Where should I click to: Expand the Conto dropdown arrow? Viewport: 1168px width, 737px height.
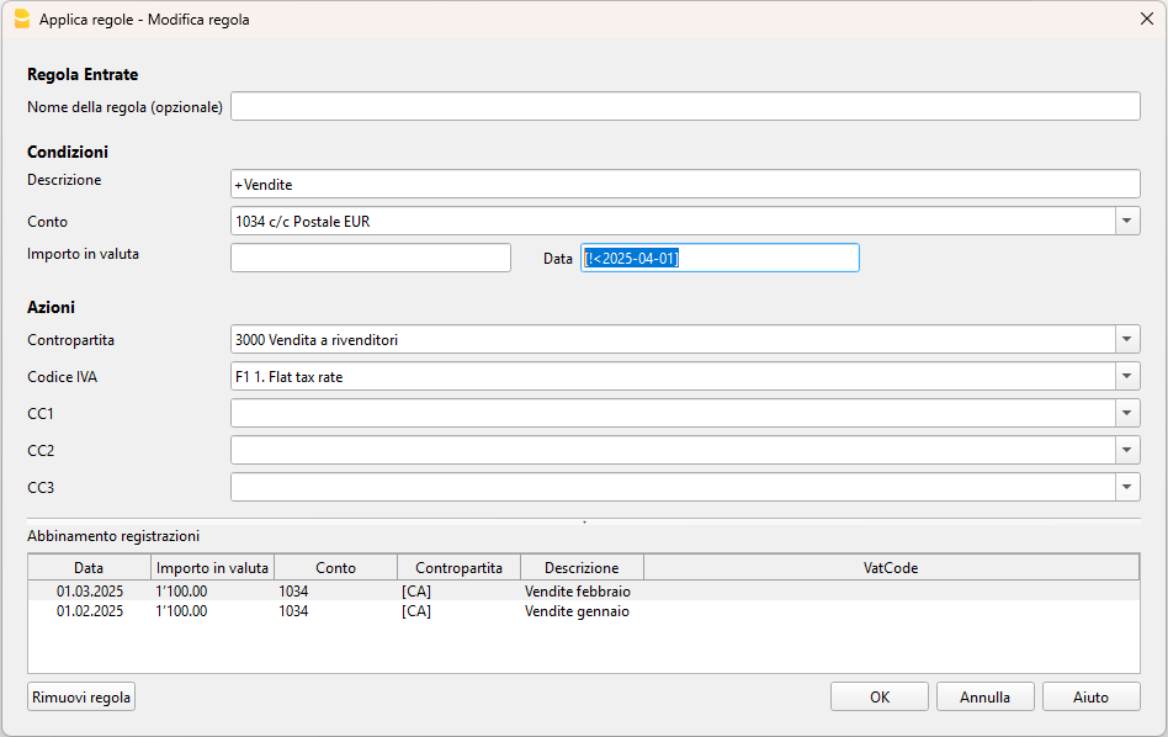[1127, 221]
